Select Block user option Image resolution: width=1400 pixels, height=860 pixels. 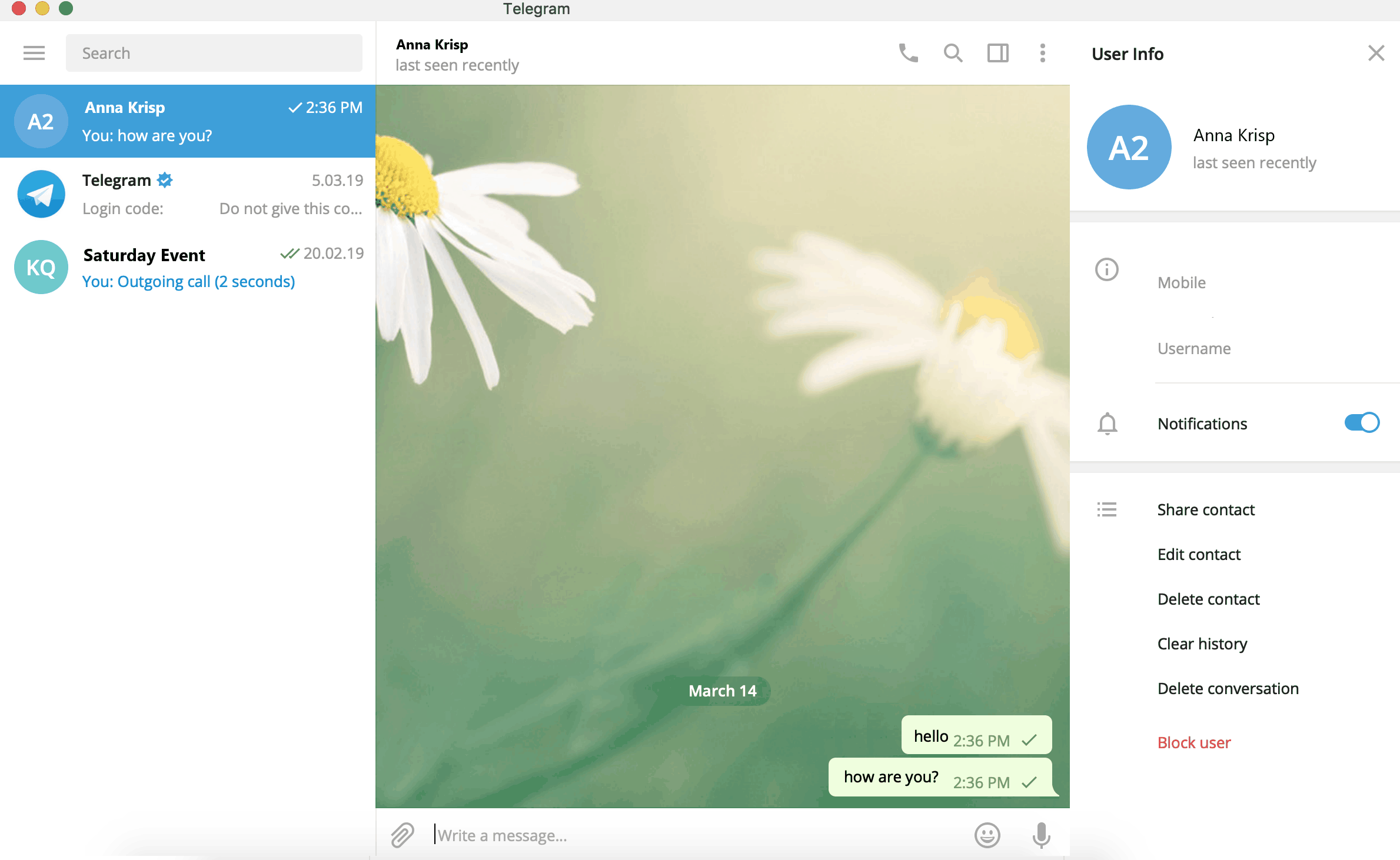tap(1194, 742)
